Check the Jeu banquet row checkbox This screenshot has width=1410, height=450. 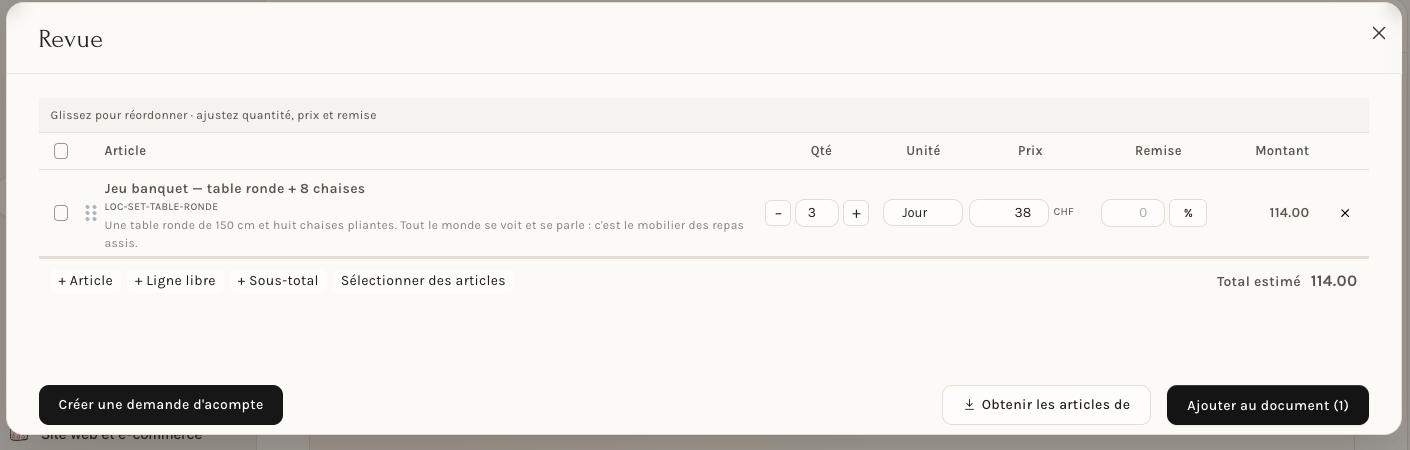click(x=61, y=213)
